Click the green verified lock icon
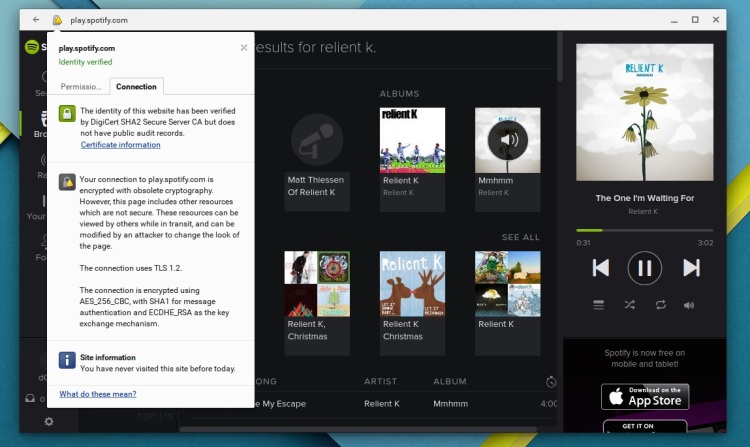 pyautogui.click(x=67, y=114)
